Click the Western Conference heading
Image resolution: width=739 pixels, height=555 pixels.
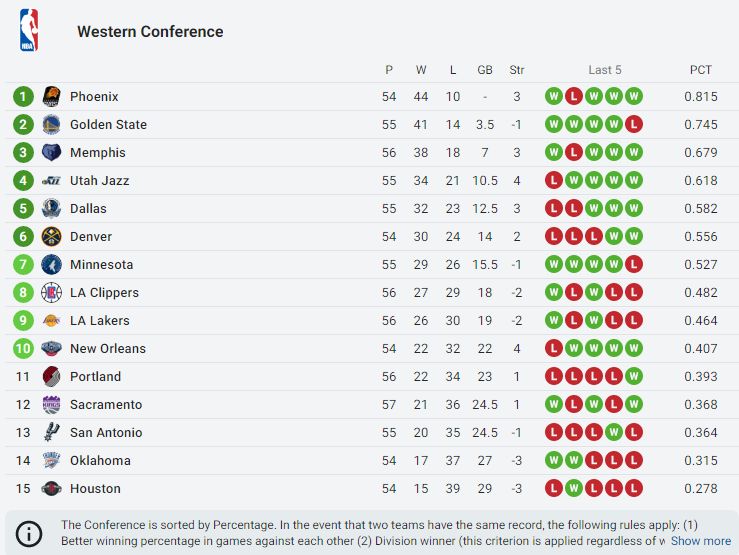(x=150, y=32)
